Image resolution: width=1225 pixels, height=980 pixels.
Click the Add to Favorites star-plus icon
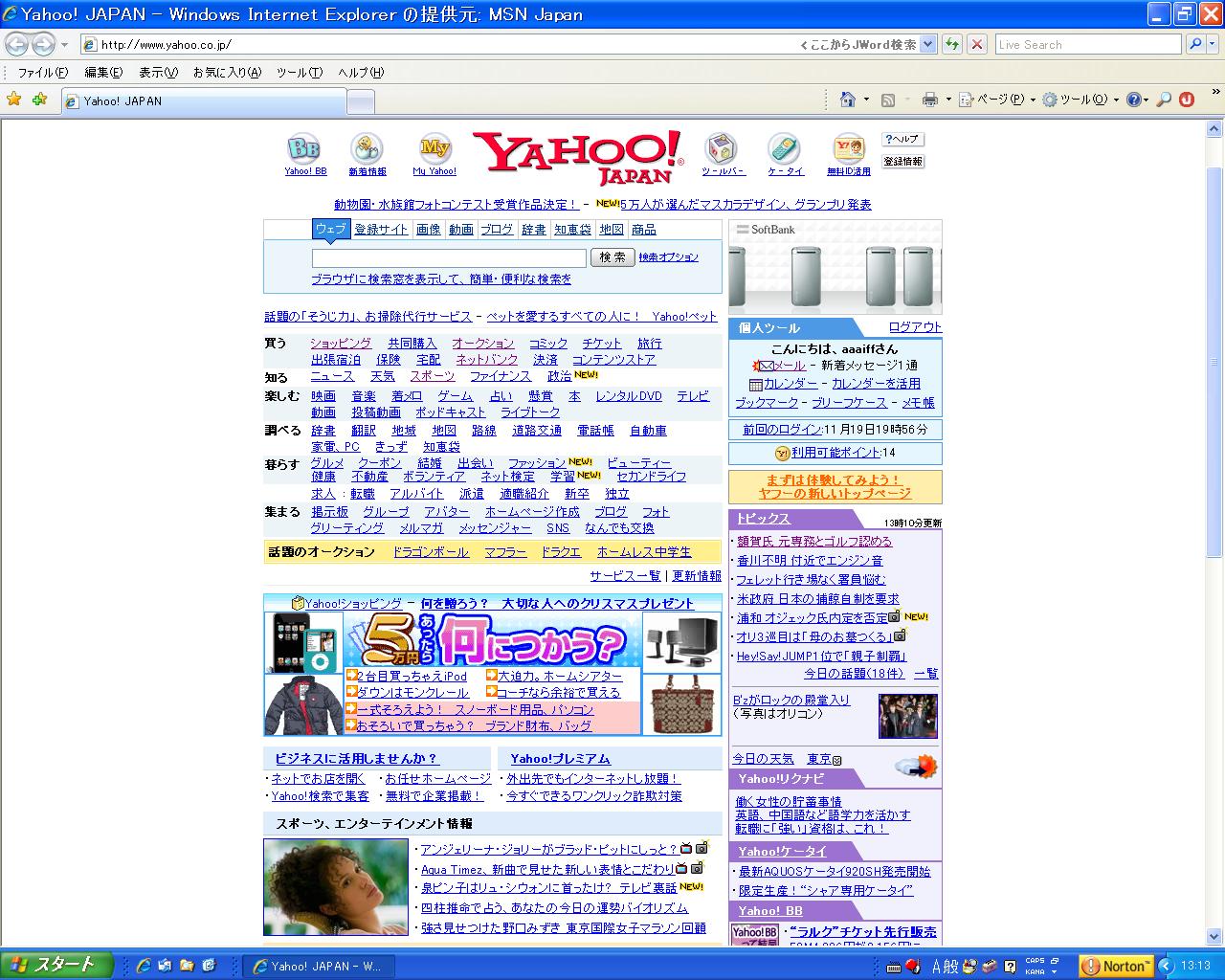point(39,100)
